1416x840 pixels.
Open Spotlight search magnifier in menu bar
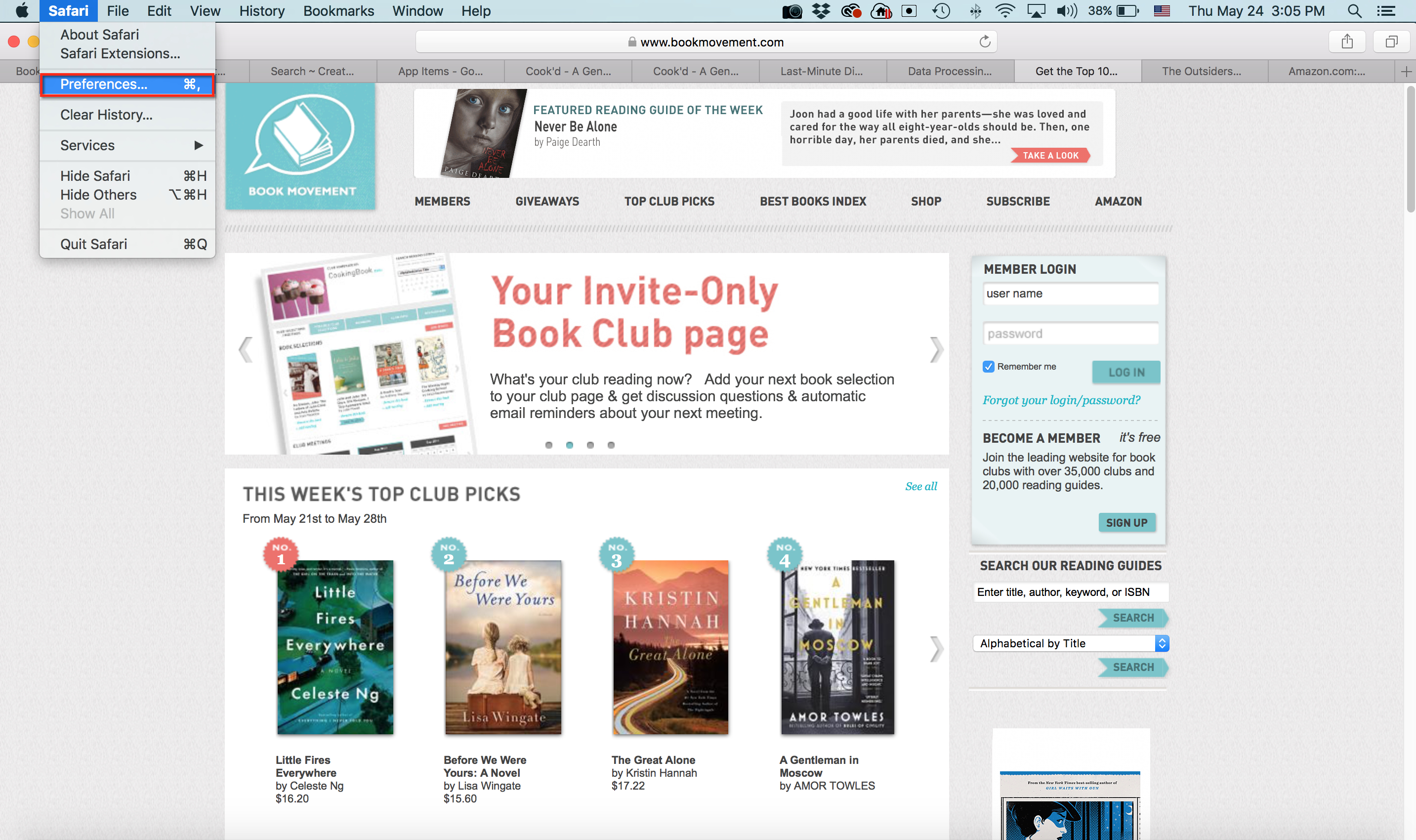(1354, 11)
